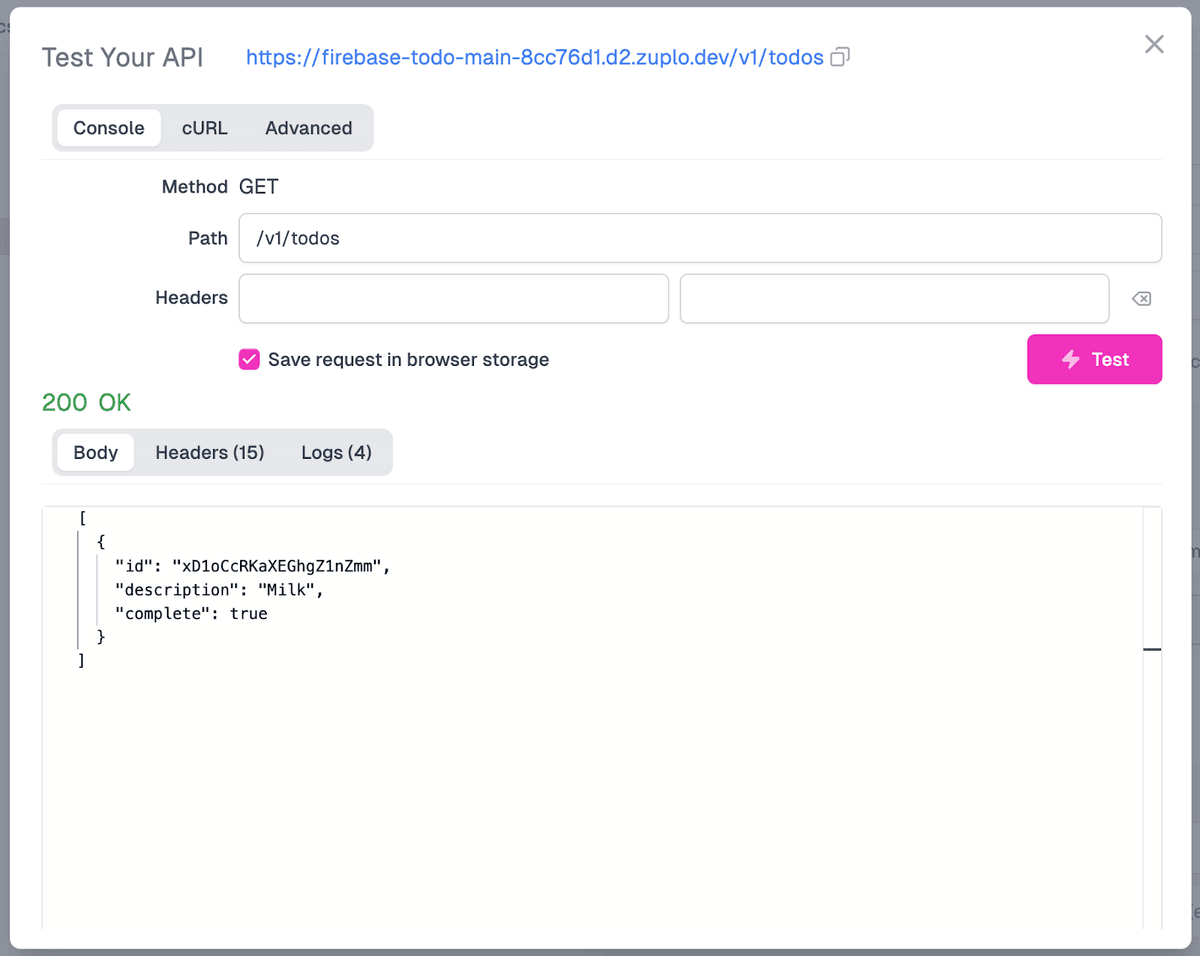Click the second header value field

click(894, 298)
